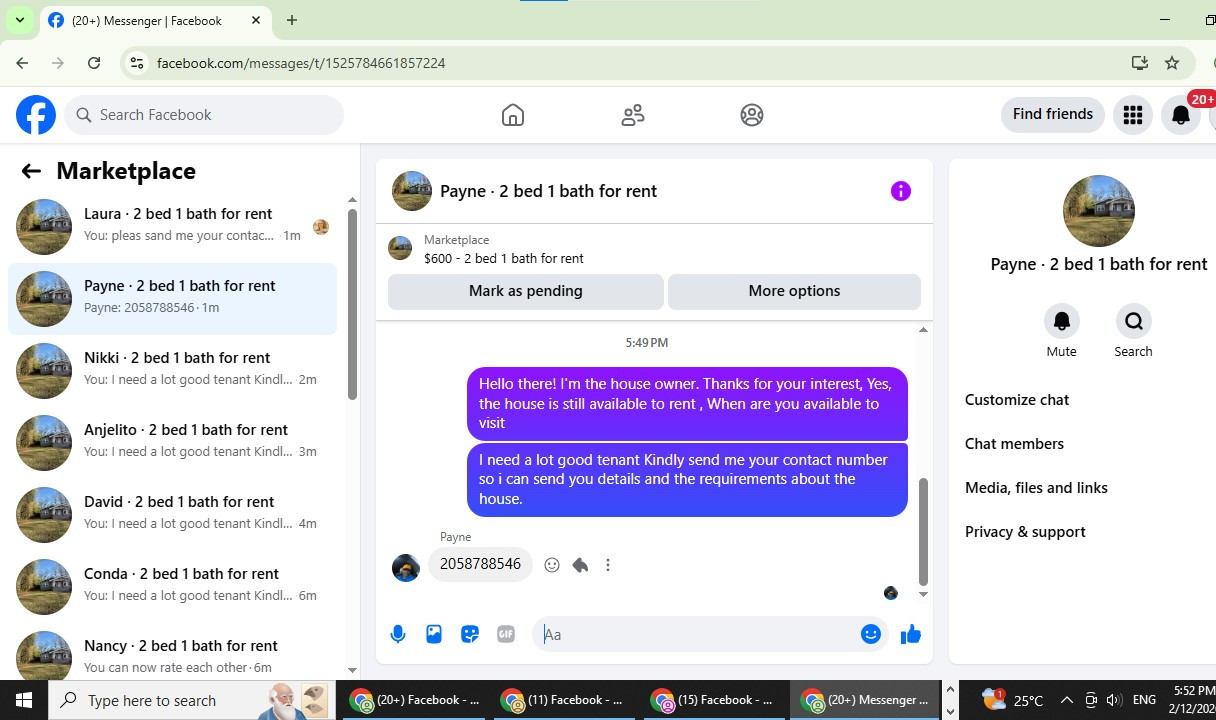Click the Windows taskbar search box

click(x=191, y=700)
